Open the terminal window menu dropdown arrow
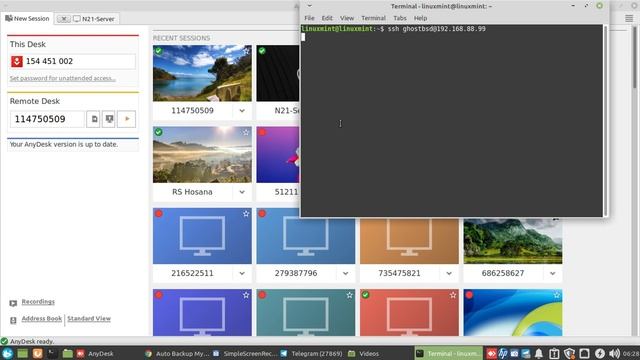 [309, 6]
